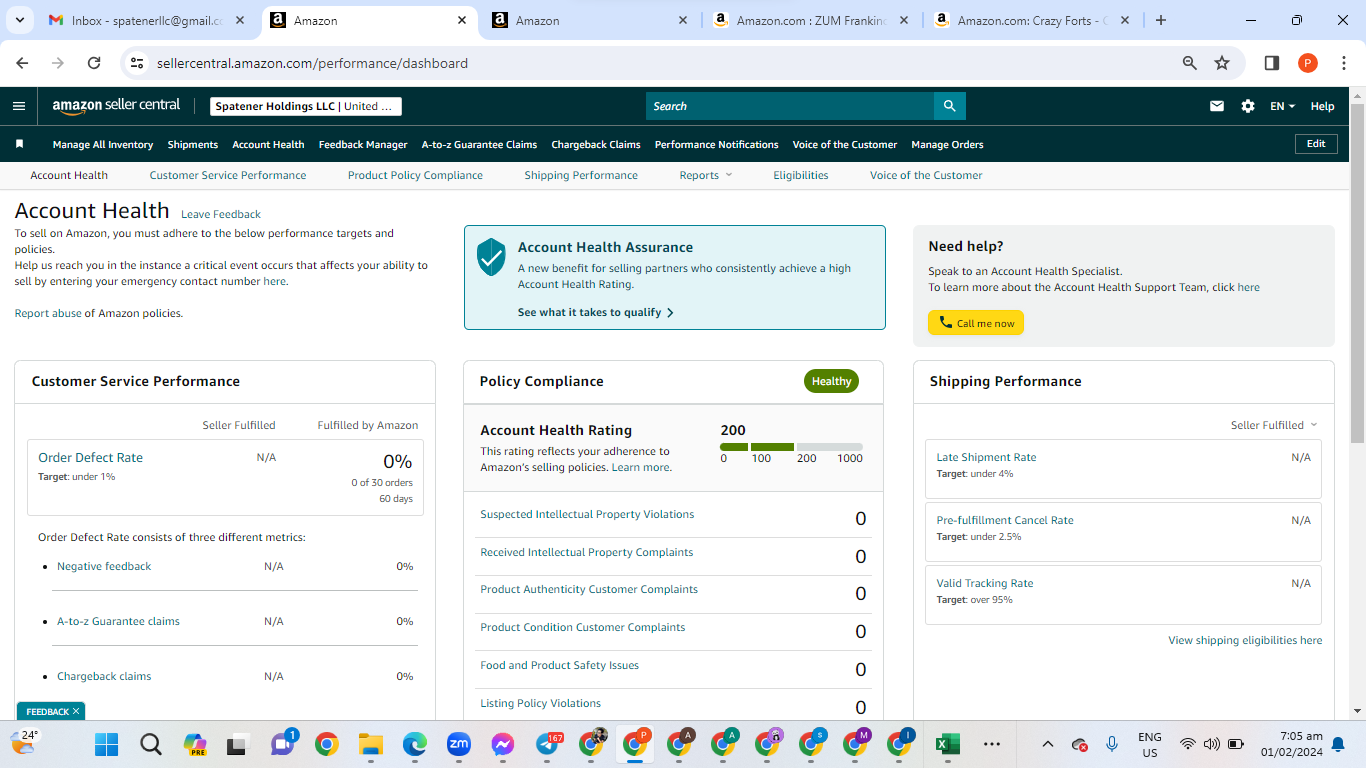Open Telegram from the taskbar

[548, 744]
